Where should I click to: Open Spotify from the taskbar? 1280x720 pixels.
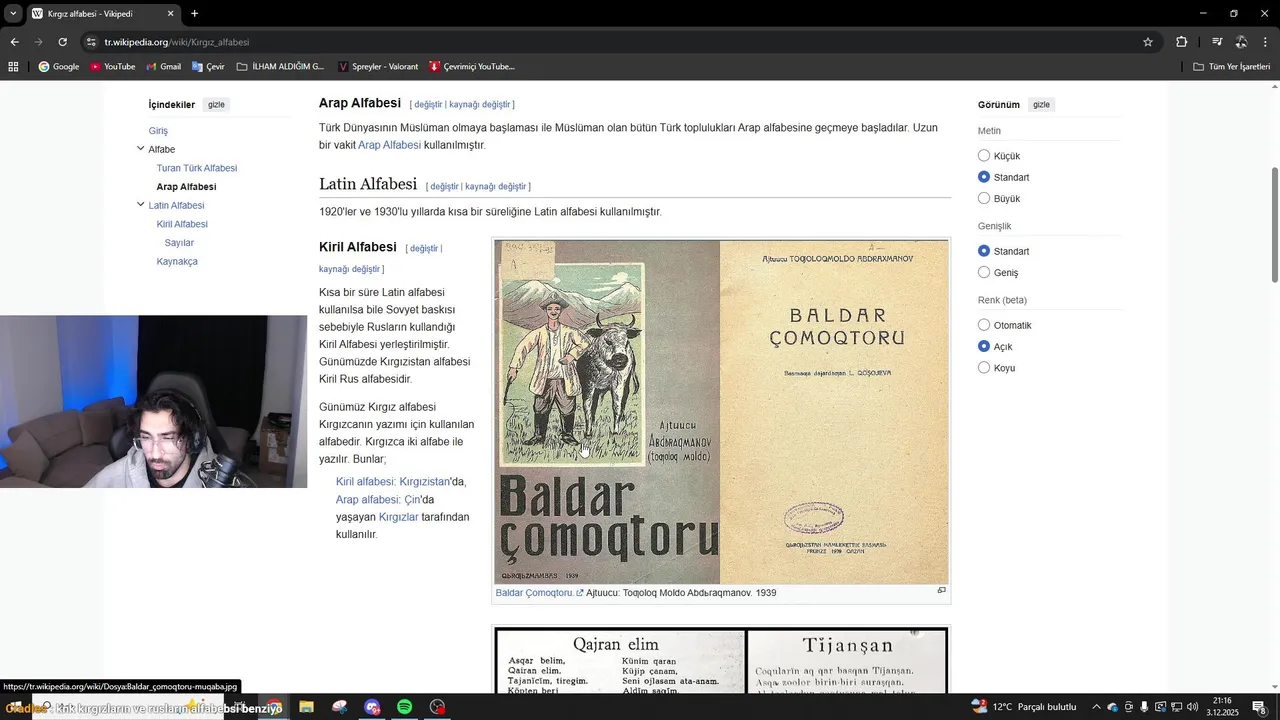point(404,707)
